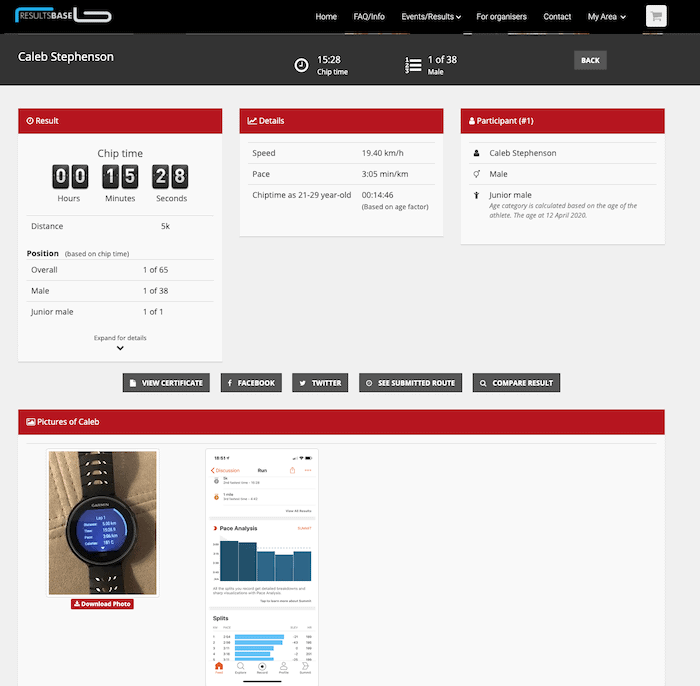Open the View Certificate button

pyautogui.click(x=166, y=383)
